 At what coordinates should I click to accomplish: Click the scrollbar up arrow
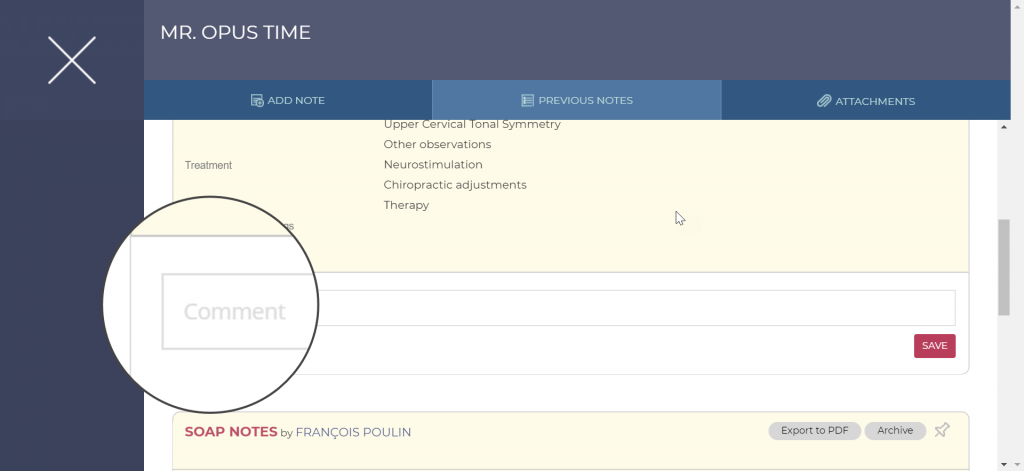coord(1004,127)
